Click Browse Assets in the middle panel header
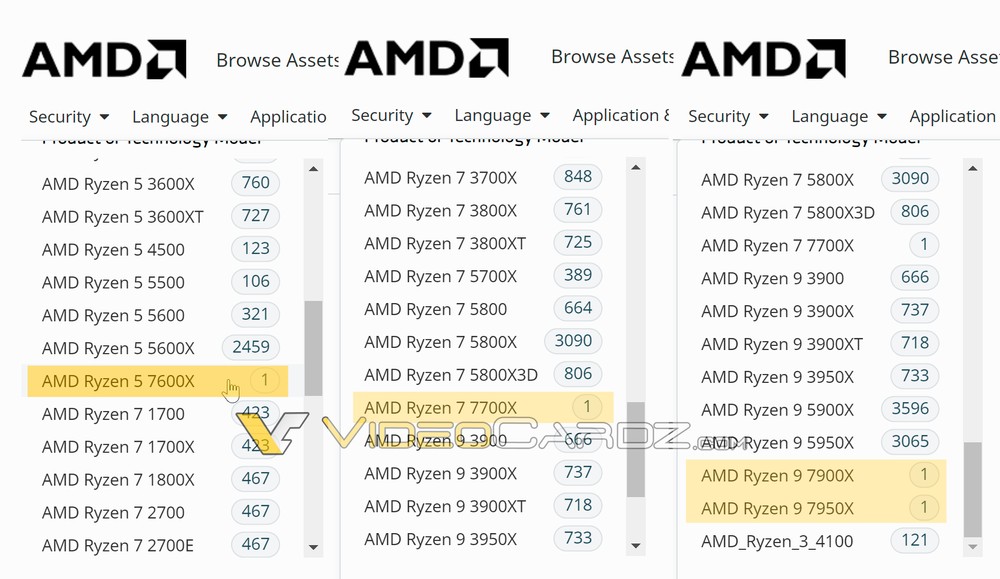Screen dimensions: 1000x579 612,57
